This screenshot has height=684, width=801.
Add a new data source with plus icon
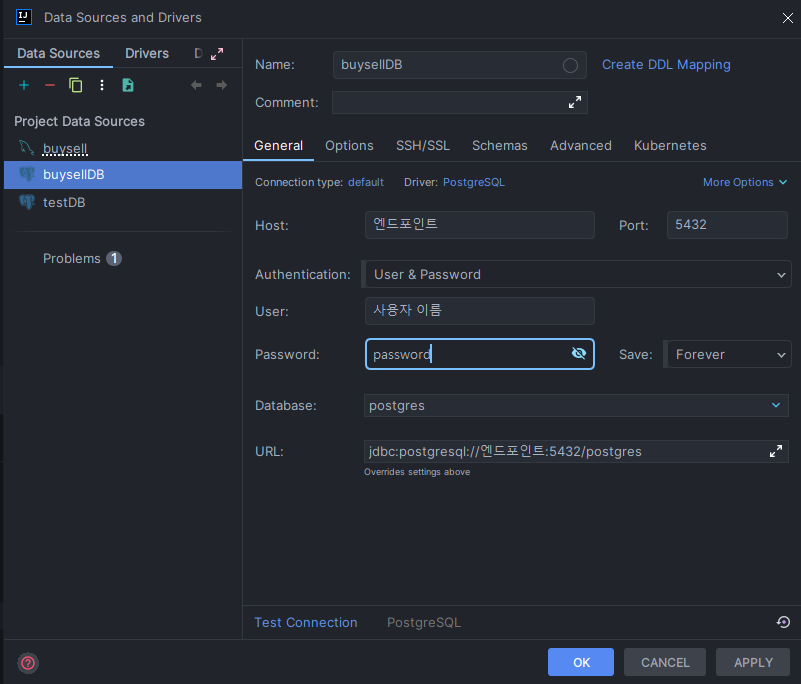coord(24,85)
